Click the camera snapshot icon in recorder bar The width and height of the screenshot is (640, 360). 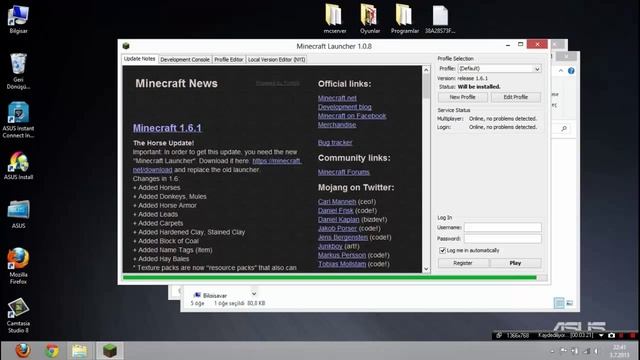[x=611, y=335]
